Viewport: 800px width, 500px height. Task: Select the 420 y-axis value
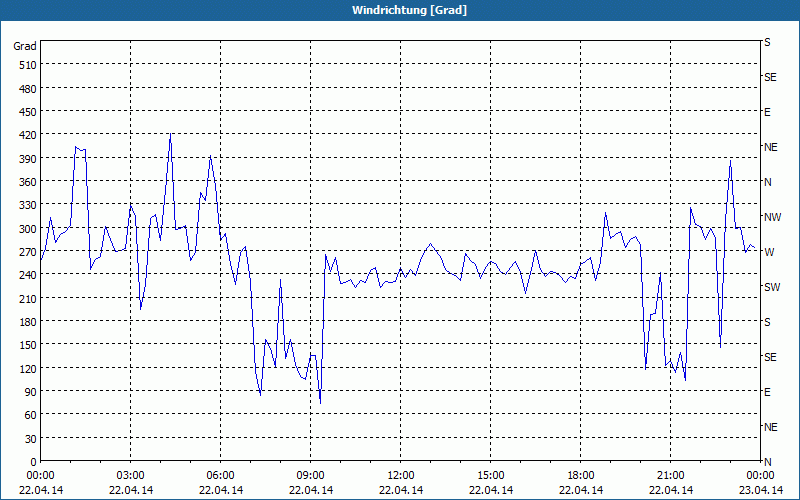29,135
